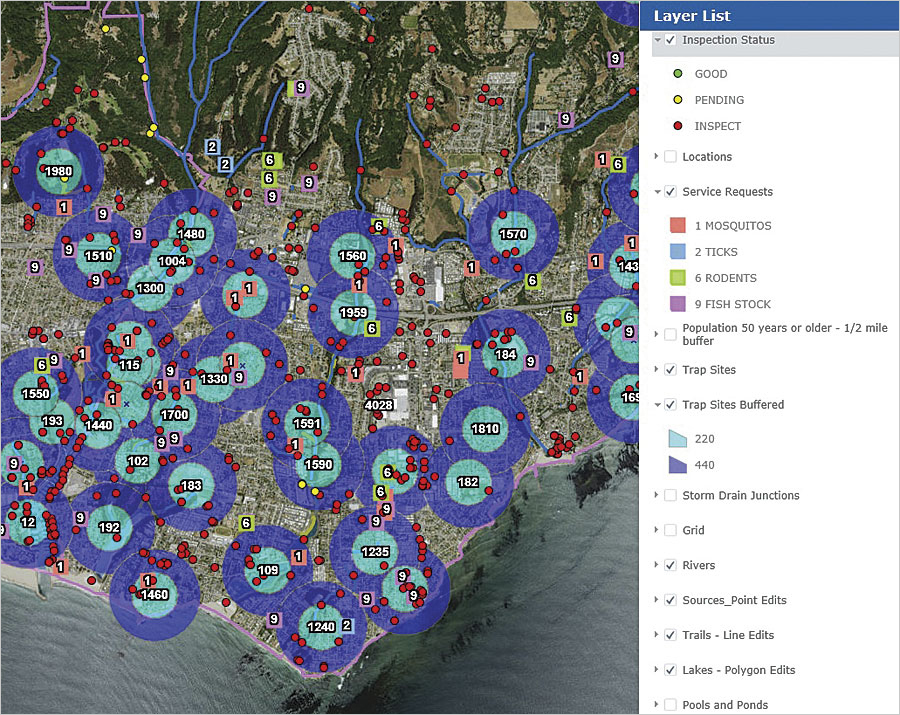Expand the Locations layer arrow
This screenshot has height=715, width=900.
click(656, 156)
